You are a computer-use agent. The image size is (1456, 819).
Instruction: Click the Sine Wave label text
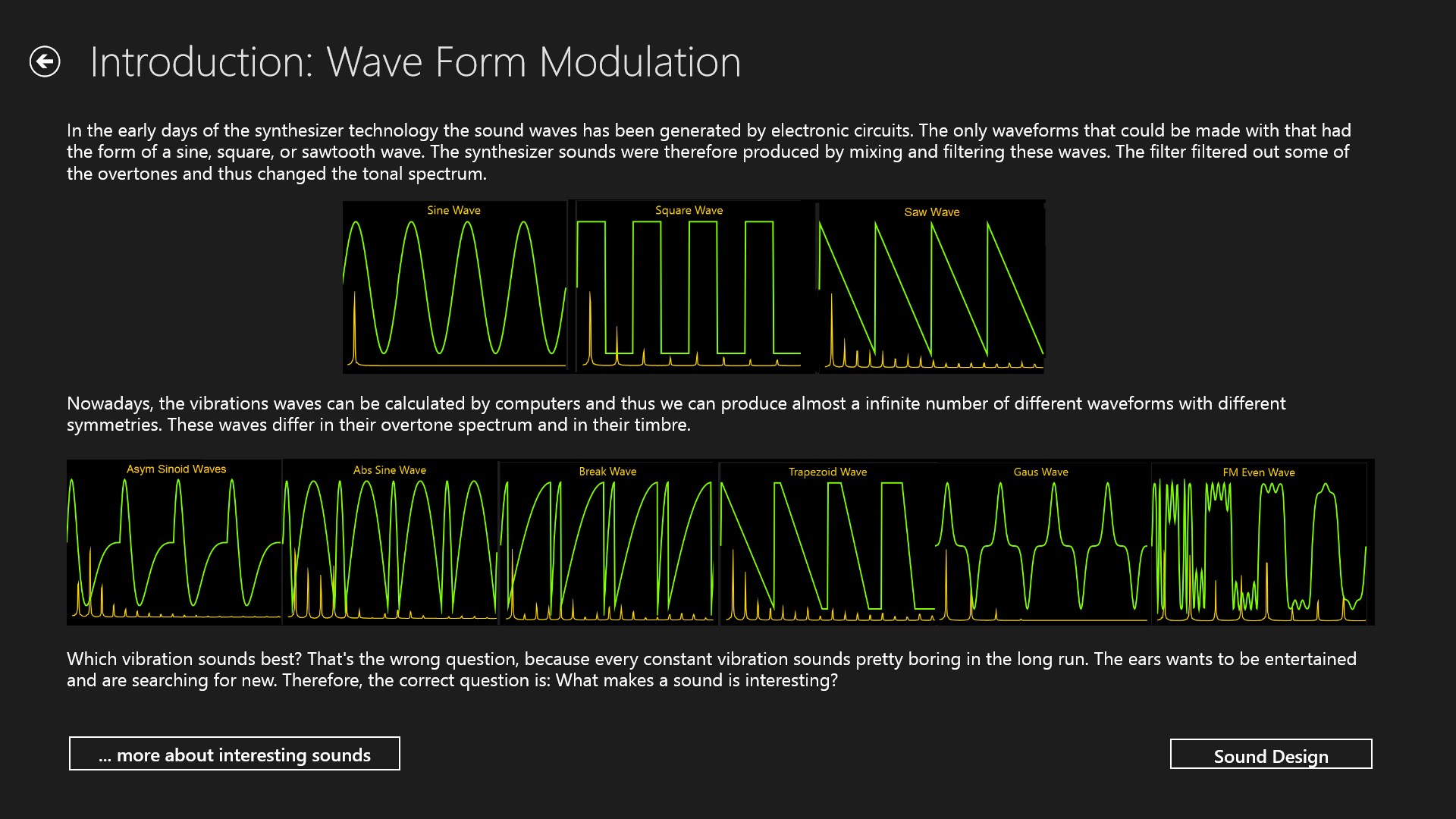pyautogui.click(x=453, y=211)
